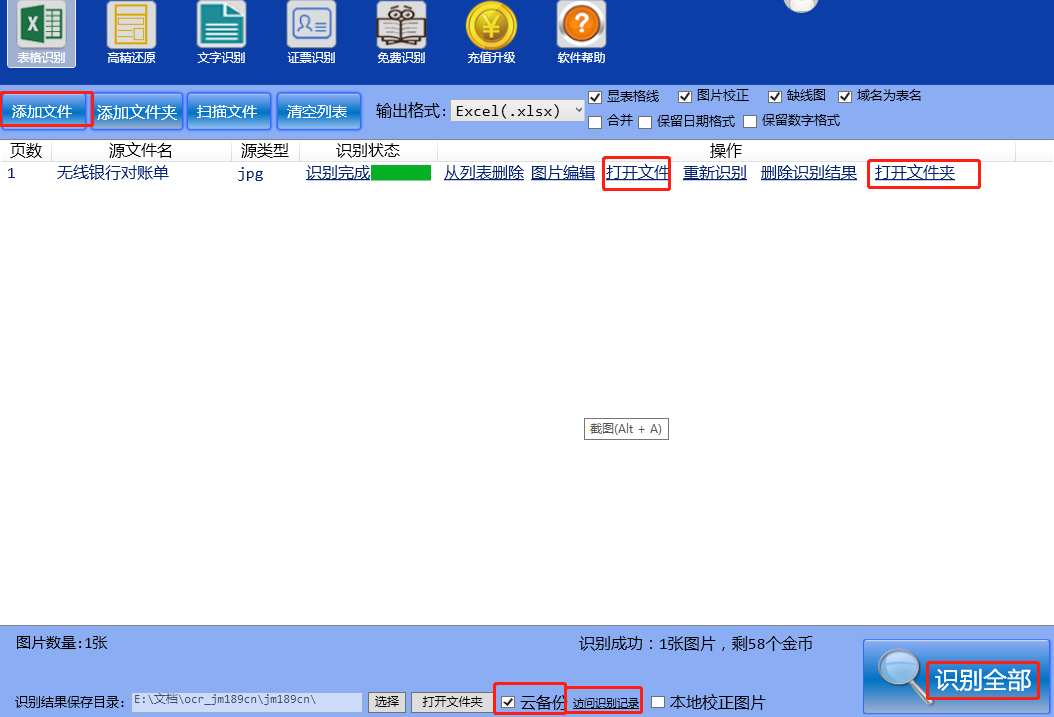Select the 高精还原 high-precision restore icon

tap(131, 32)
